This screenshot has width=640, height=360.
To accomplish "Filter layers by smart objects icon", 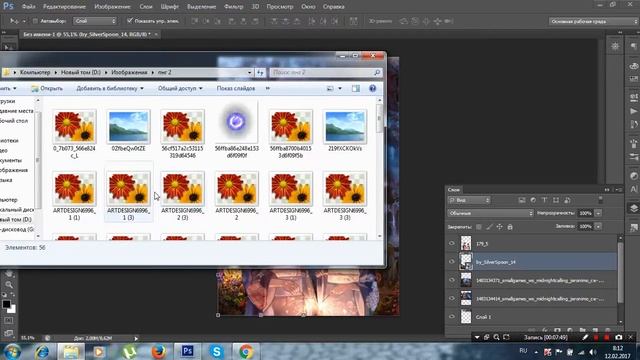I will [567, 200].
